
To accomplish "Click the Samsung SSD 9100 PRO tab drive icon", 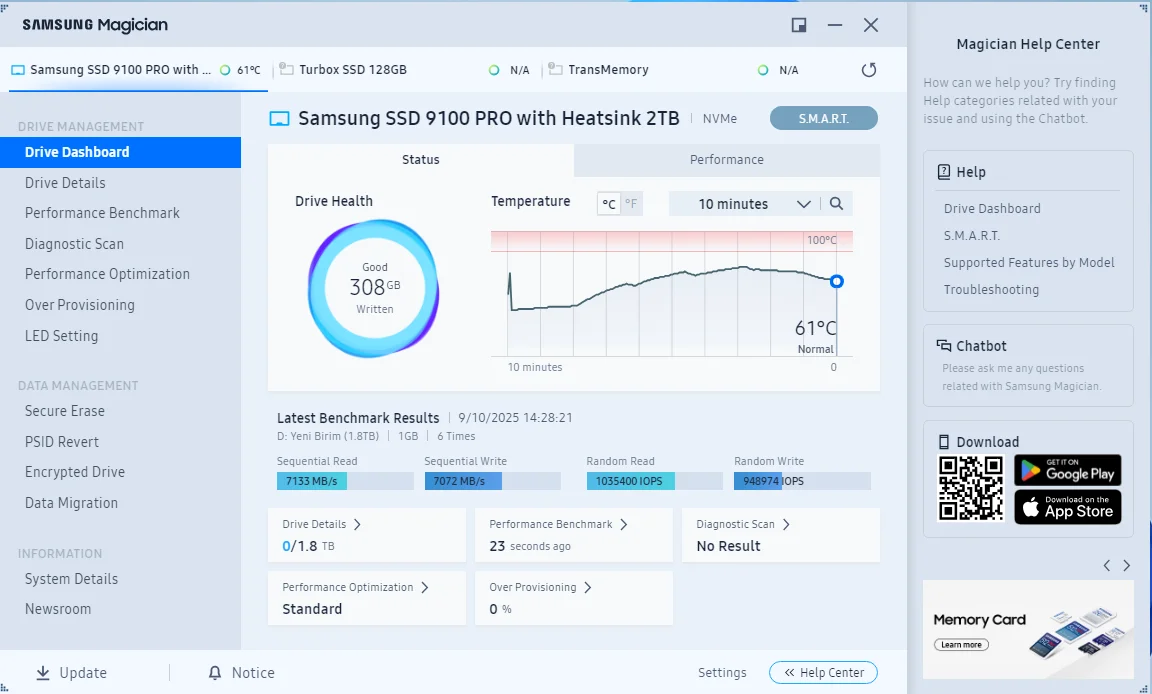I will click(18, 70).
